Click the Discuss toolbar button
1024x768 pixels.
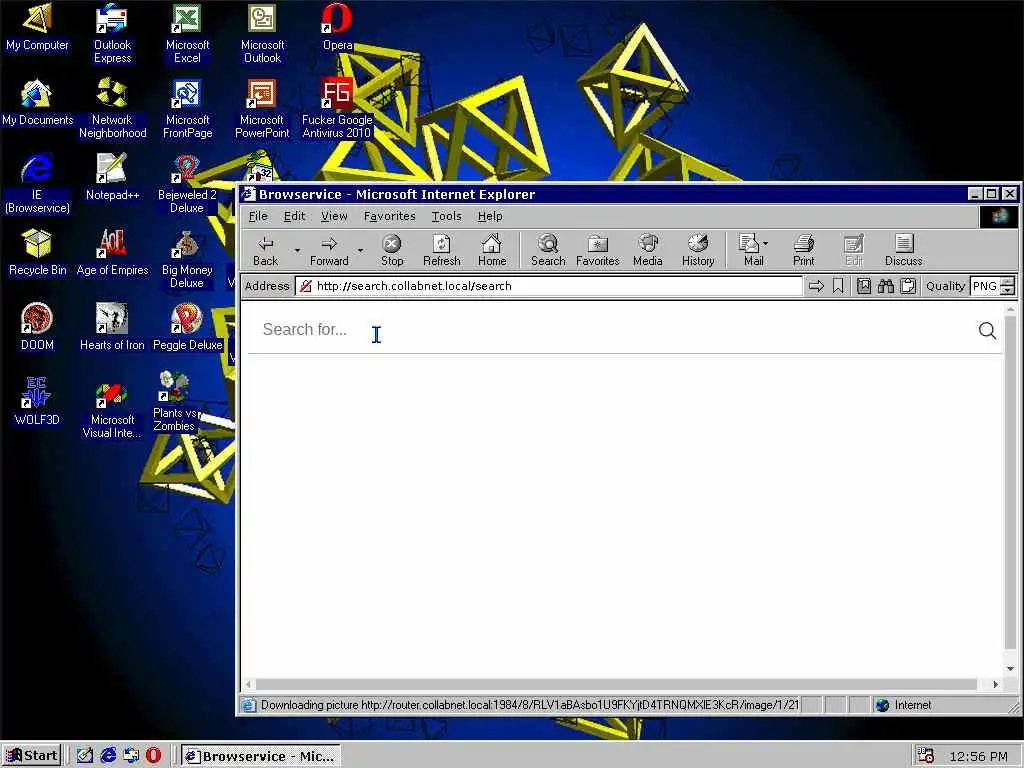pyautogui.click(x=904, y=251)
